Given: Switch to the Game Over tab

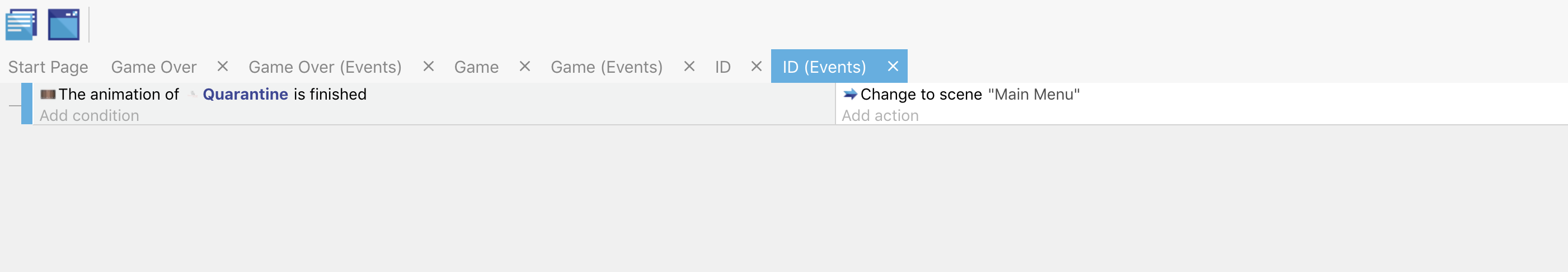Looking at the screenshot, I should [x=153, y=67].
